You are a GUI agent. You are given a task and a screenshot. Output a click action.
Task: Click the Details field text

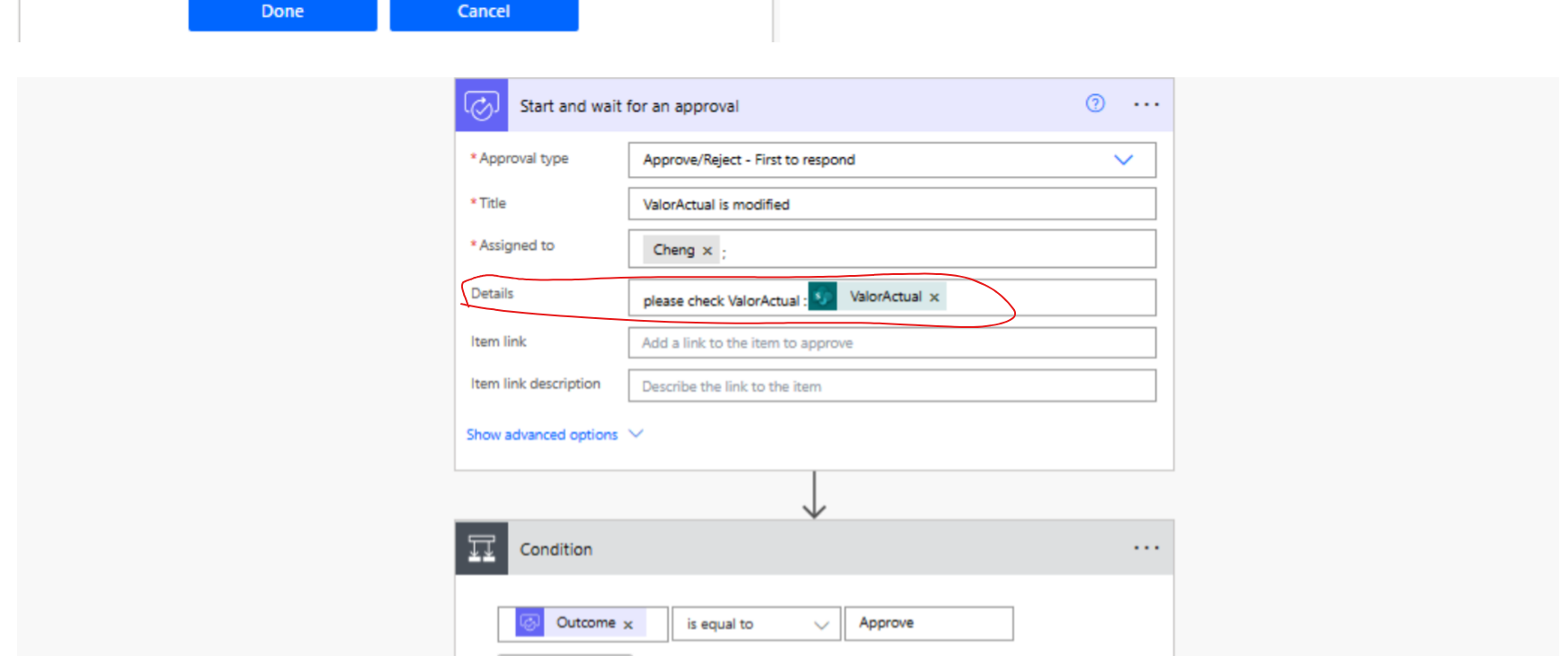(724, 301)
